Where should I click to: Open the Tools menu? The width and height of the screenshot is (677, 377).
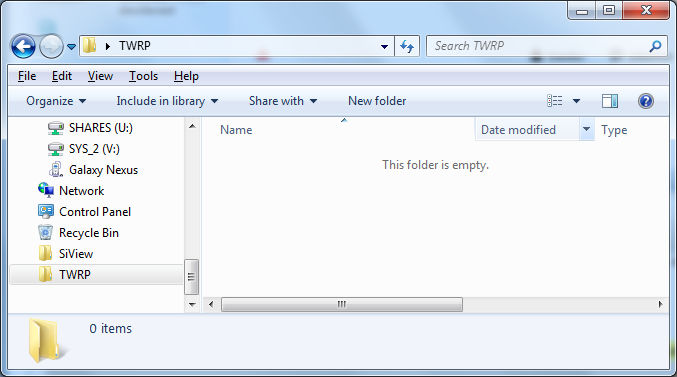pos(143,76)
